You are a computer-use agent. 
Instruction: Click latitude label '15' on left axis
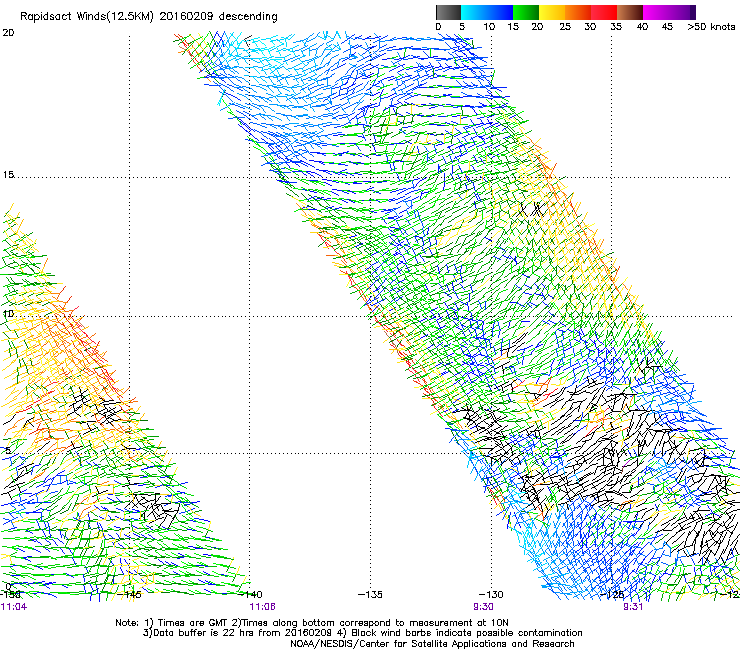[x=8, y=175]
